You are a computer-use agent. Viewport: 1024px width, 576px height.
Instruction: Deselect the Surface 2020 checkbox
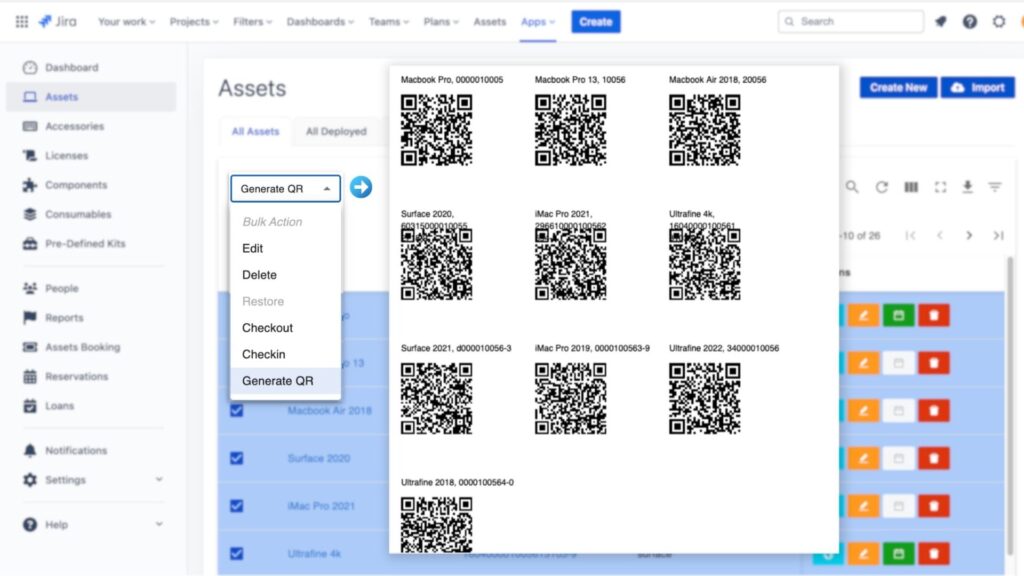click(x=236, y=458)
